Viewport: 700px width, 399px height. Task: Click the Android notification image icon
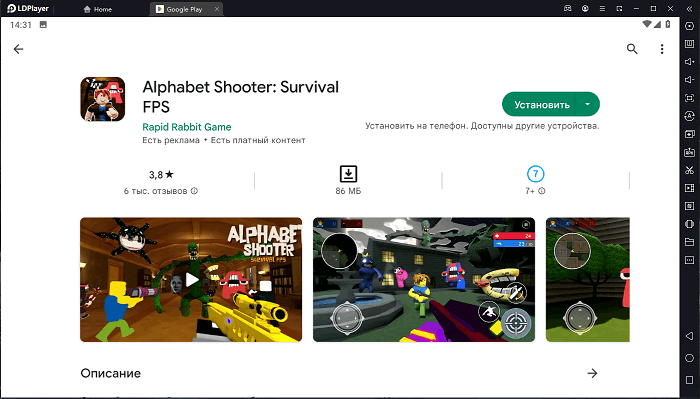43,25
